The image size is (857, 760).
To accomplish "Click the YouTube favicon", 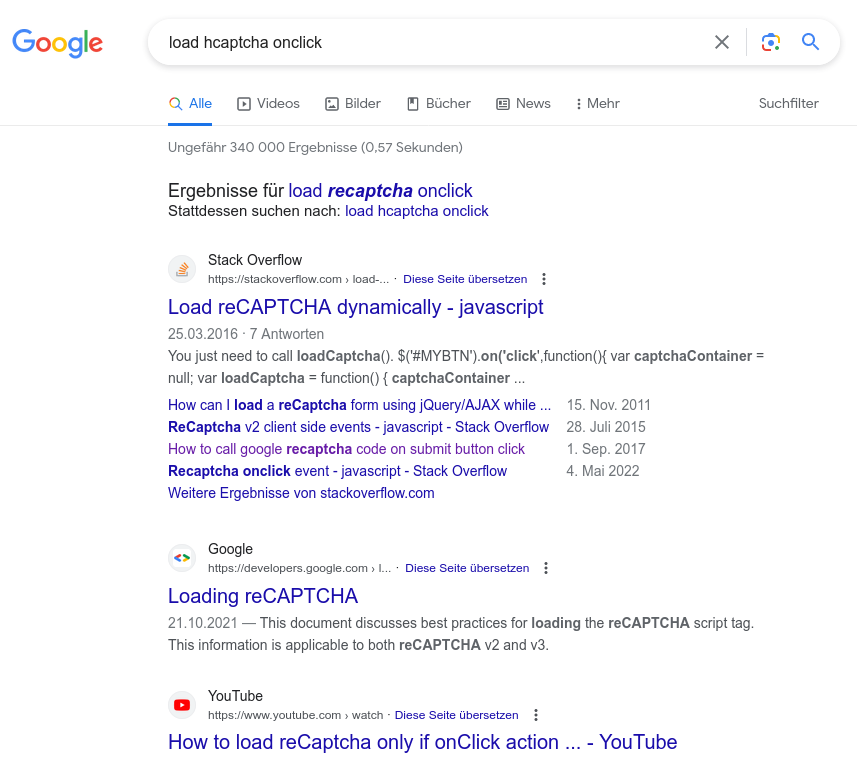I will [x=181, y=704].
